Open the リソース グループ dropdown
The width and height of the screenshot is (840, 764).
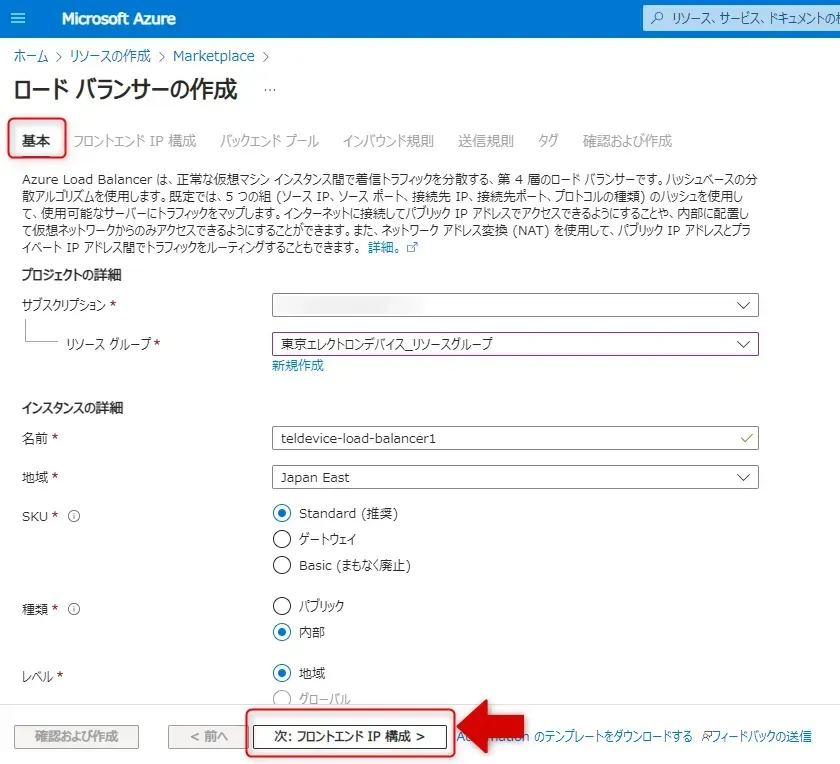[514, 344]
